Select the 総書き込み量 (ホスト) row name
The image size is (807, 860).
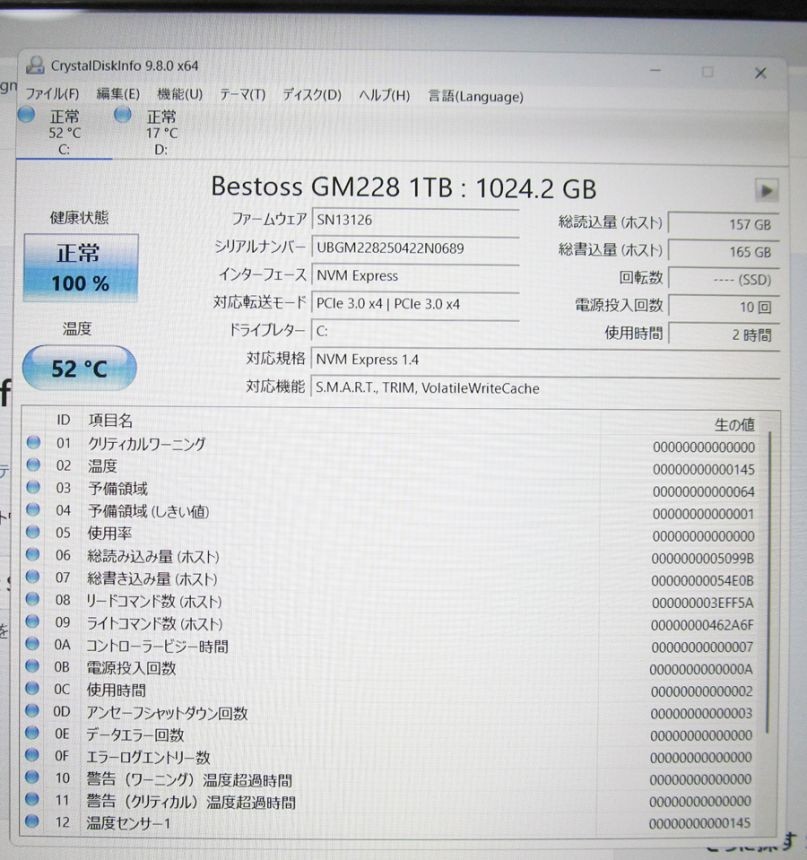152,579
